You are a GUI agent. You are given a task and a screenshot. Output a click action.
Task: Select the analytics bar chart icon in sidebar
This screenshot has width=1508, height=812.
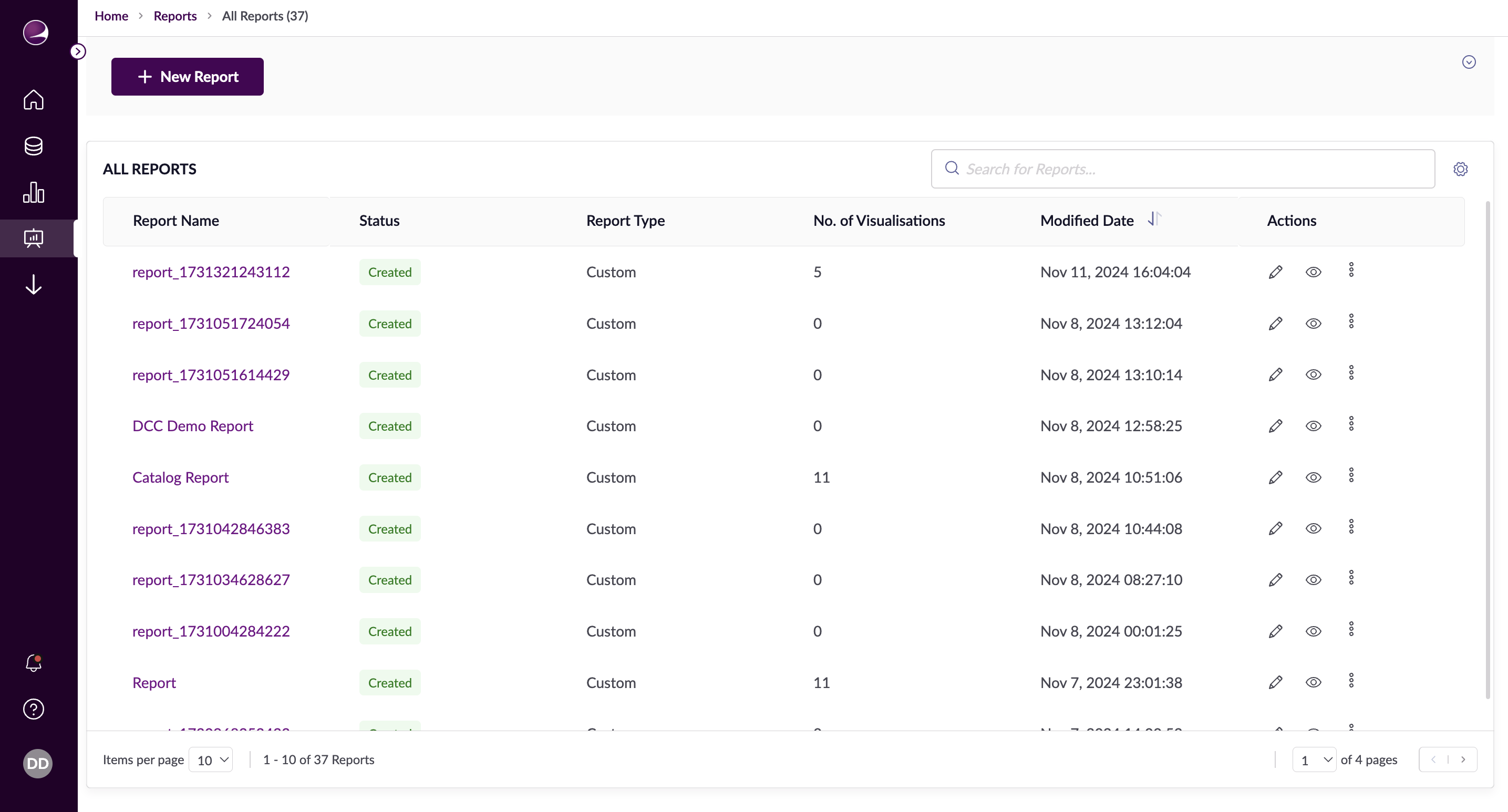(34, 192)
